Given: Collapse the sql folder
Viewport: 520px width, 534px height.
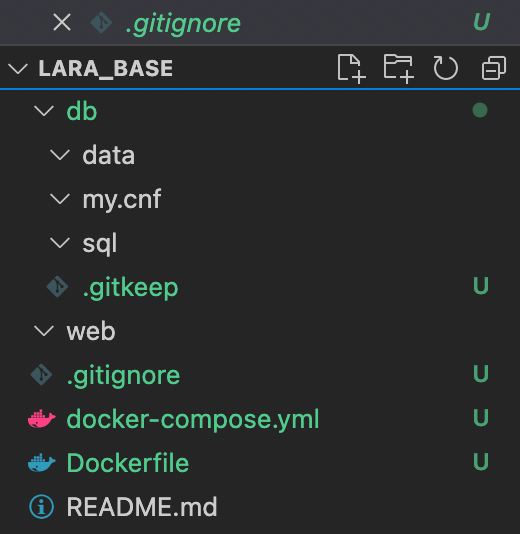Looking at the screenshot, I should (x=60, y=243).
